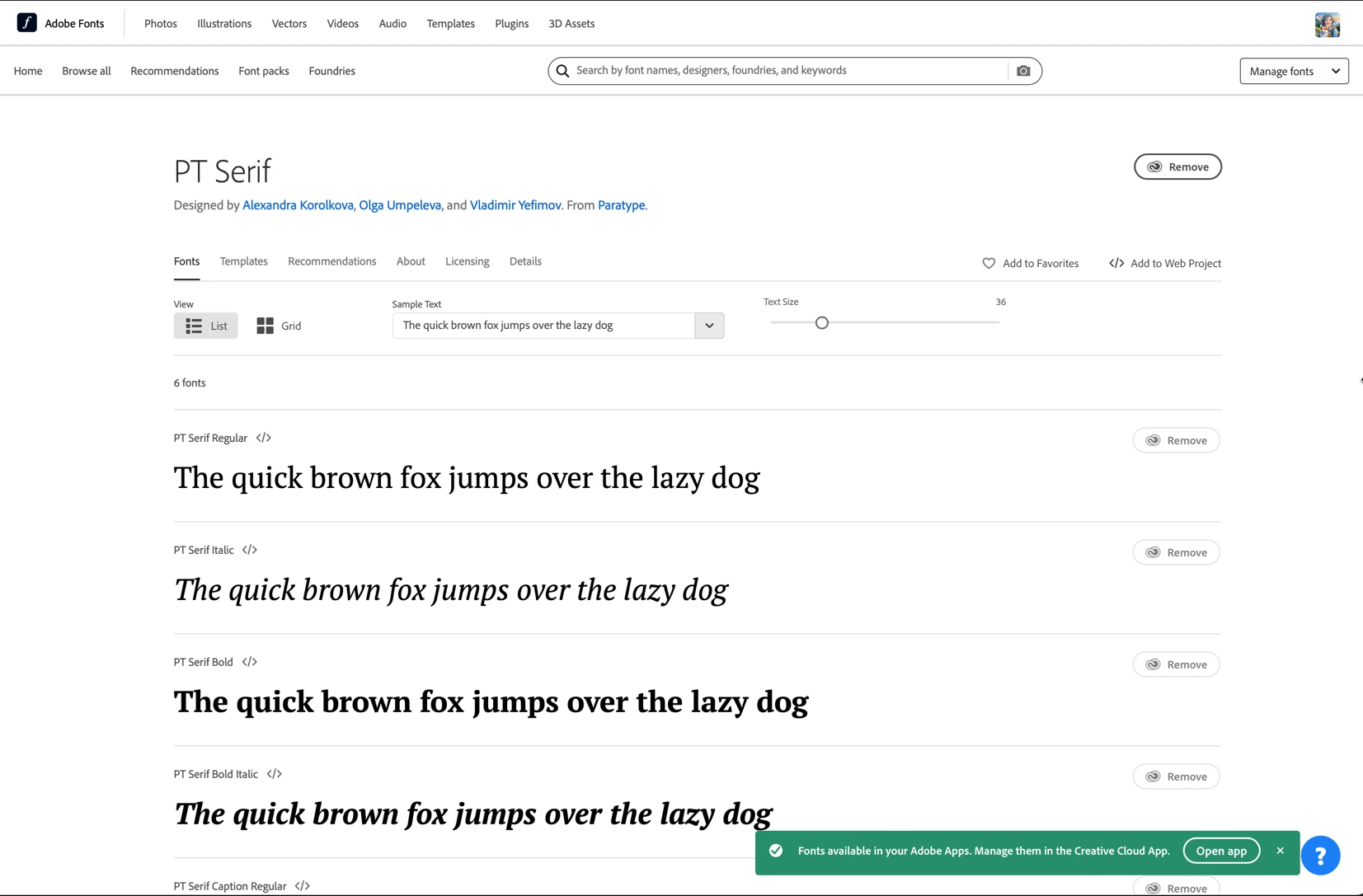The image size is (1363, 896).
Task: Click the Add to Web Project code icon
Action: click(x=1116, y=264)
